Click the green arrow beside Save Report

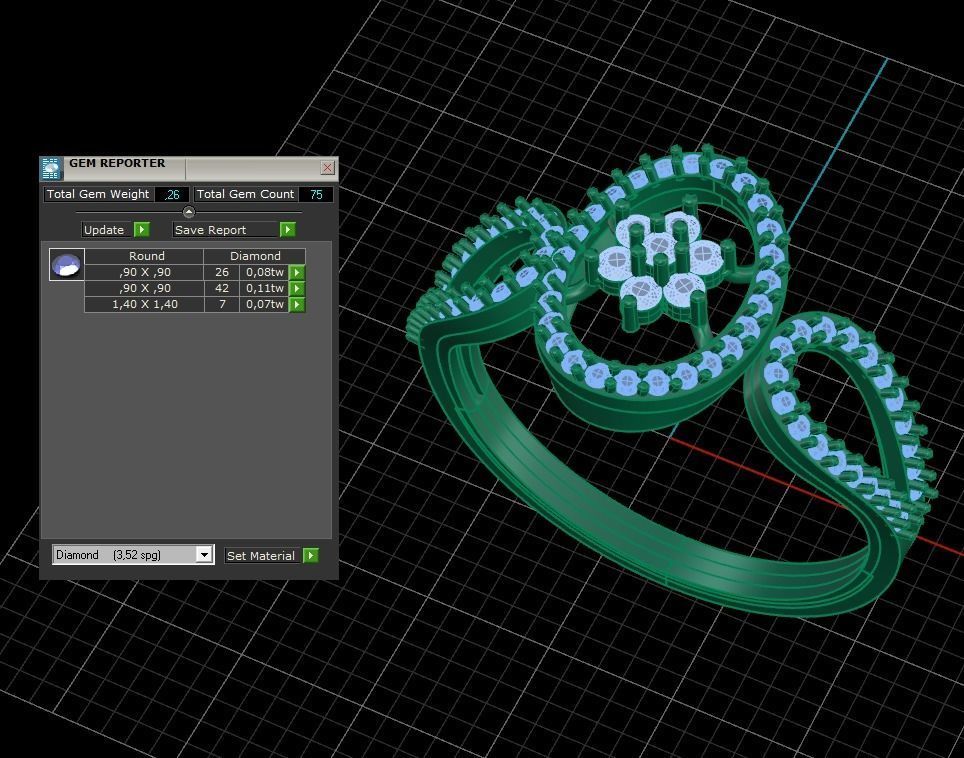click(x=287, y=229)
